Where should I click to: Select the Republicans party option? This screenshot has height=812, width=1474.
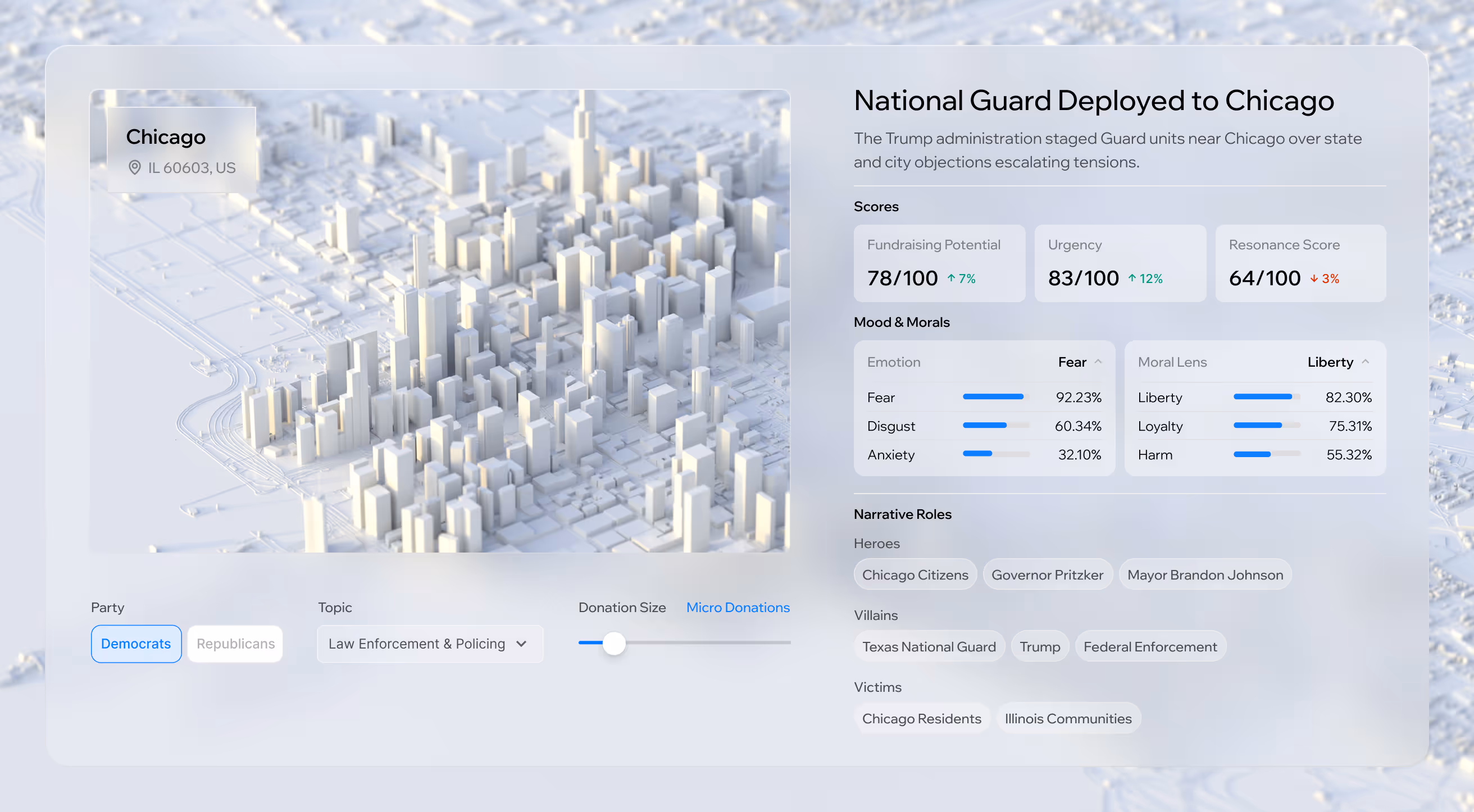pyautogui.click(x=235, y=644)
